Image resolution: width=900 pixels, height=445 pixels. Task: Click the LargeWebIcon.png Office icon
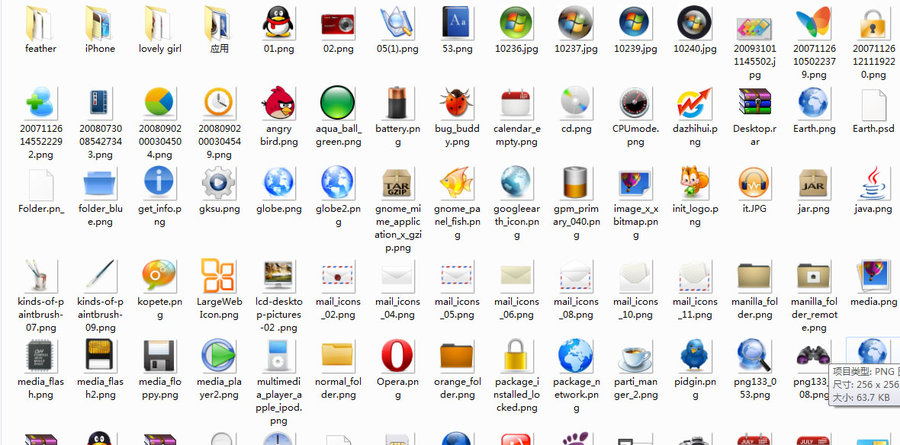click(218, 274)
